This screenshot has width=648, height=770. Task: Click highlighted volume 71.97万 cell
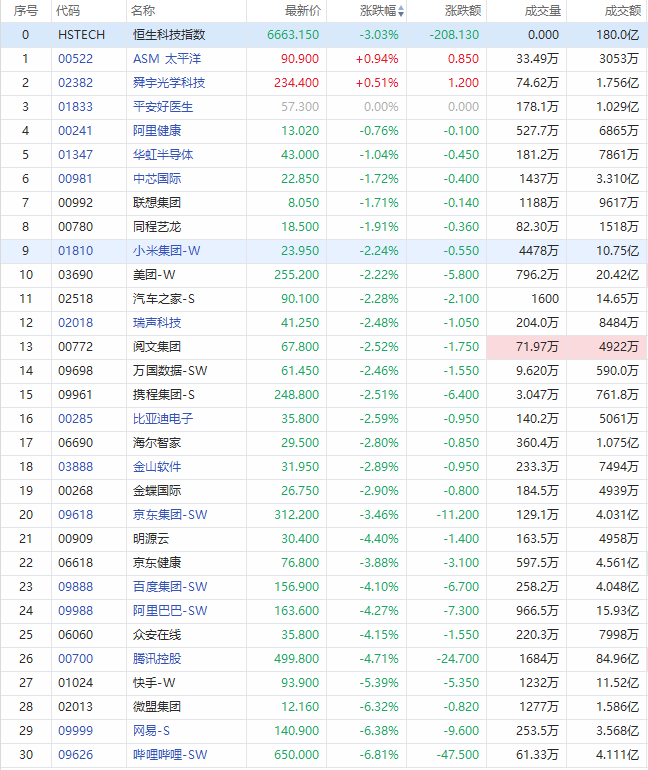pyautogui.click(x=526, y=347)
